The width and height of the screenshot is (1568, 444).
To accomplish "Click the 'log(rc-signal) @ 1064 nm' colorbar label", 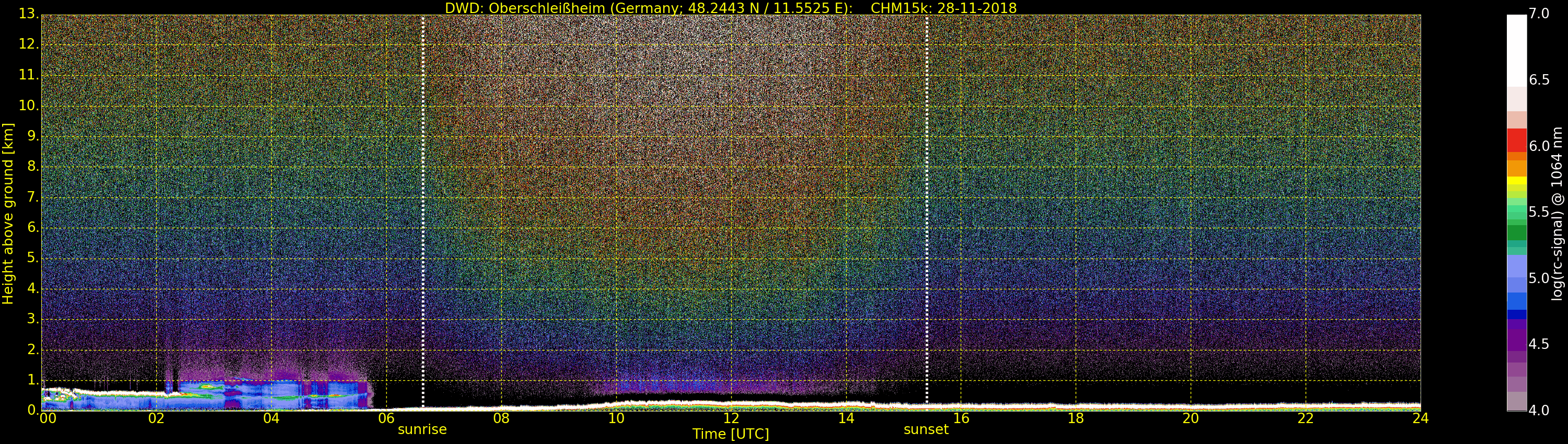I will 1558,214.
